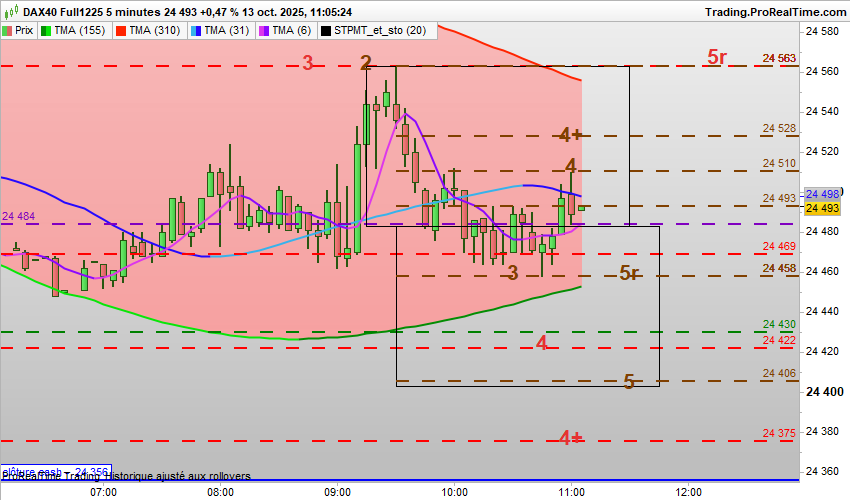The image size is (850, 500).
Task: Click the 24 540 price axis value
Action: coord(822,112)
